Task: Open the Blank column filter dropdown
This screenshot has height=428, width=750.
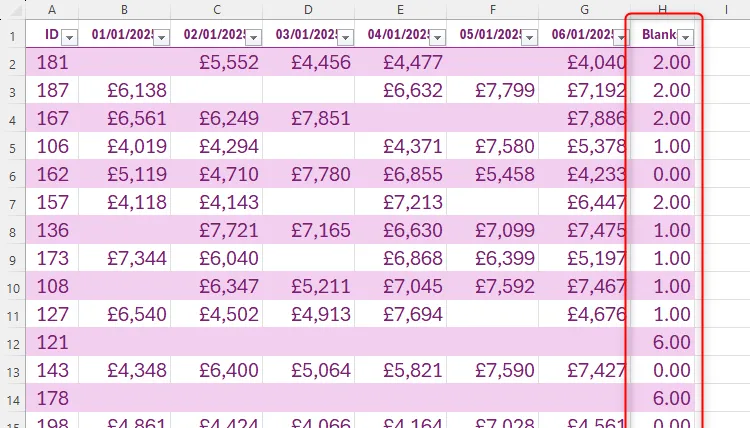Action: pyautogui.click(x=685, y=38)
